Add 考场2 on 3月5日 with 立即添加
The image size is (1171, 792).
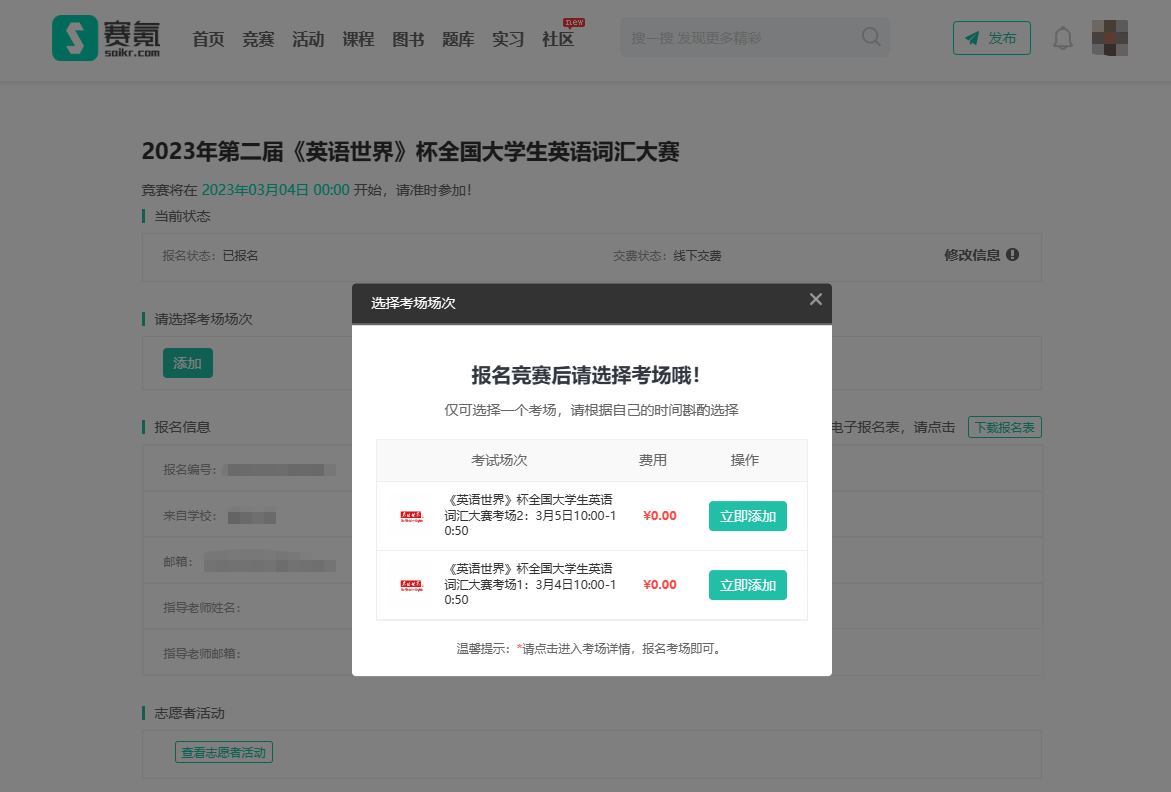[x=747, y=516]
